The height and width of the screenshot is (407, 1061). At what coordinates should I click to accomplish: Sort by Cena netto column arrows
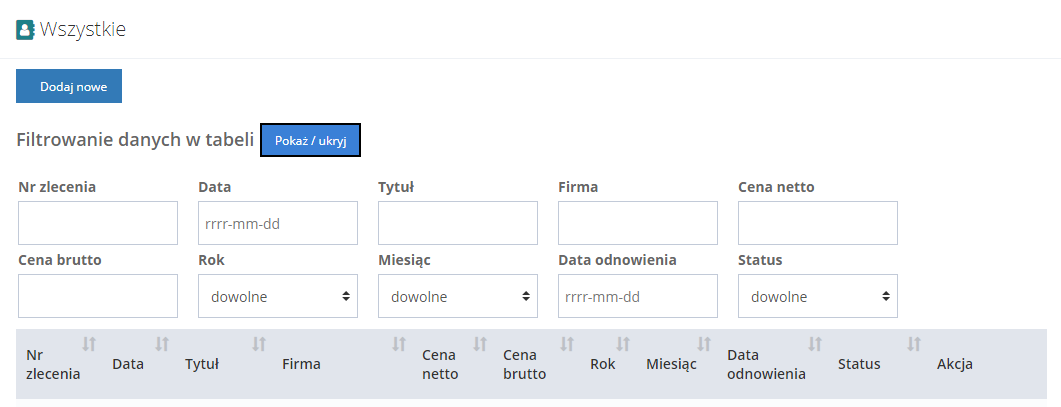[480, 344]
